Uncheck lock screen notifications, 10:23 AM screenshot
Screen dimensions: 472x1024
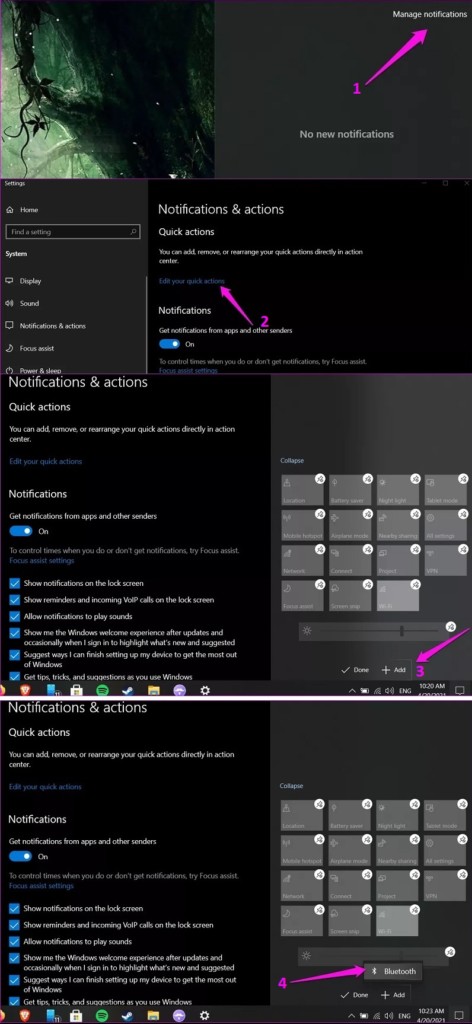[x=15, y=908]
